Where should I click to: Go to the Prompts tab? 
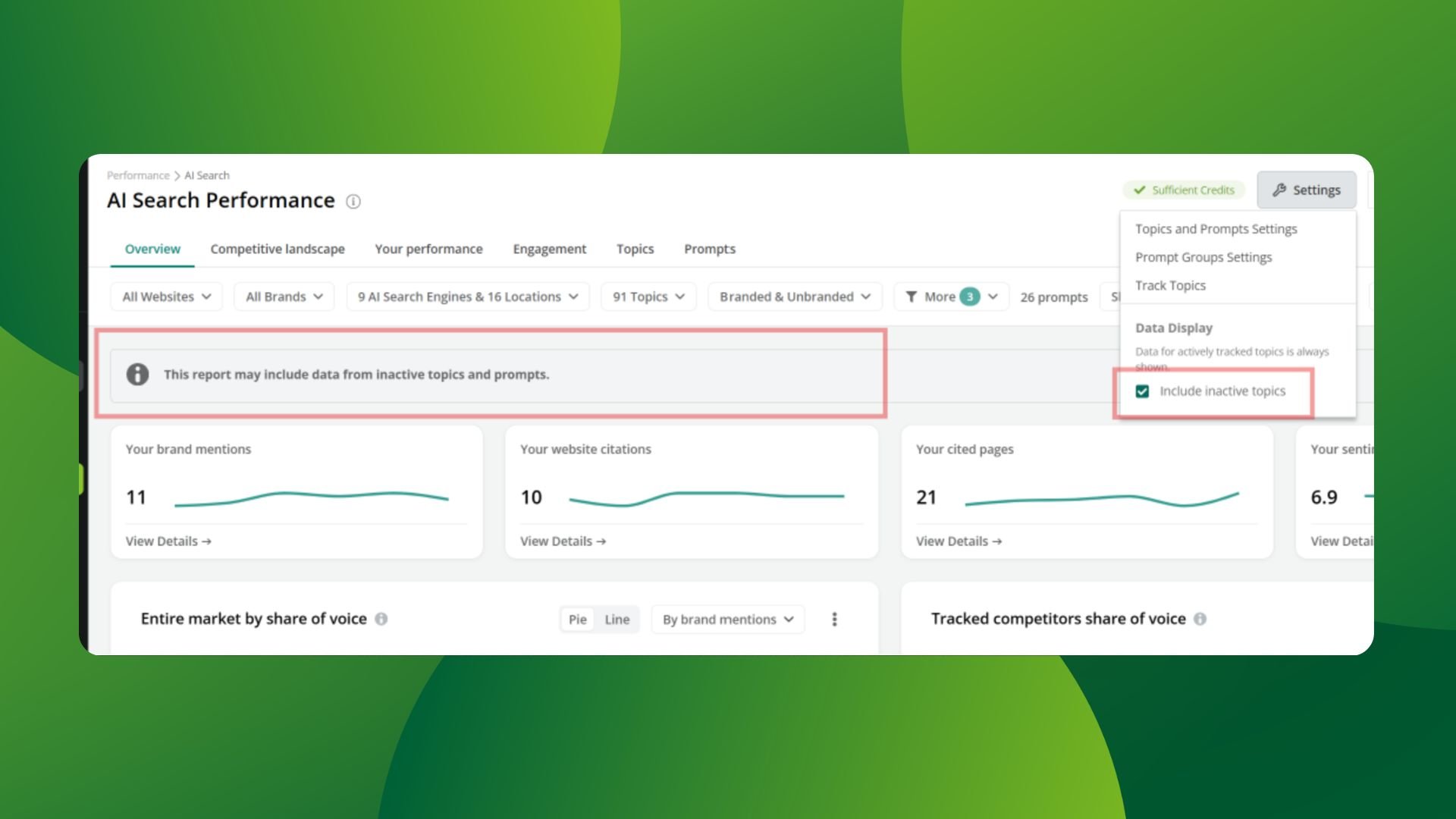click(x=710, y=249)
